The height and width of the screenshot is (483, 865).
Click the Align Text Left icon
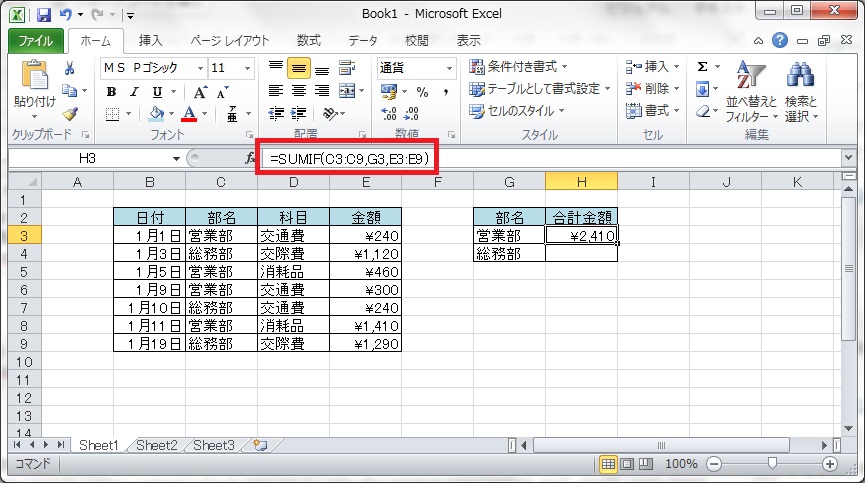click(x=276, y=90)
